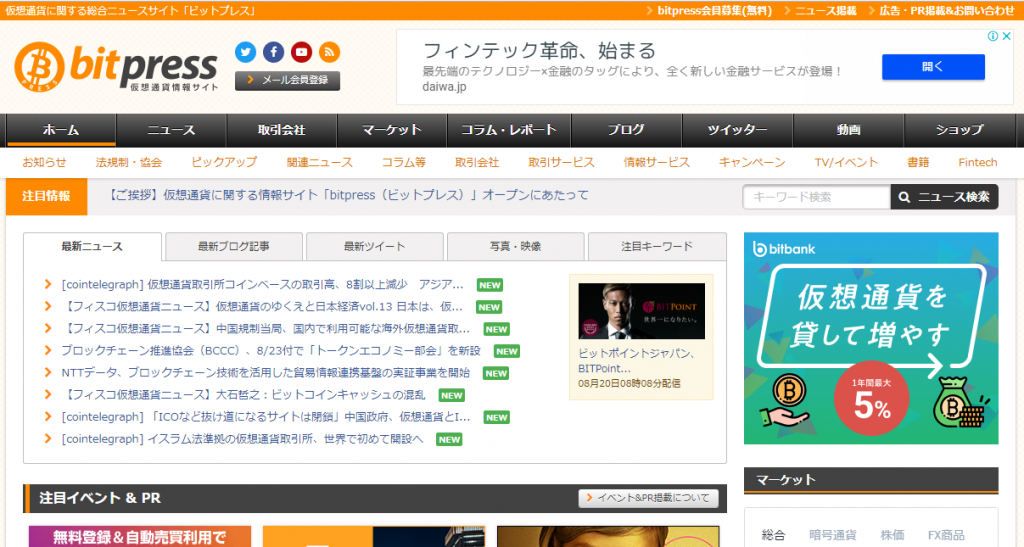
Task: Click the フィンテック革命、始まる ad headline
Action: (539, 50)
